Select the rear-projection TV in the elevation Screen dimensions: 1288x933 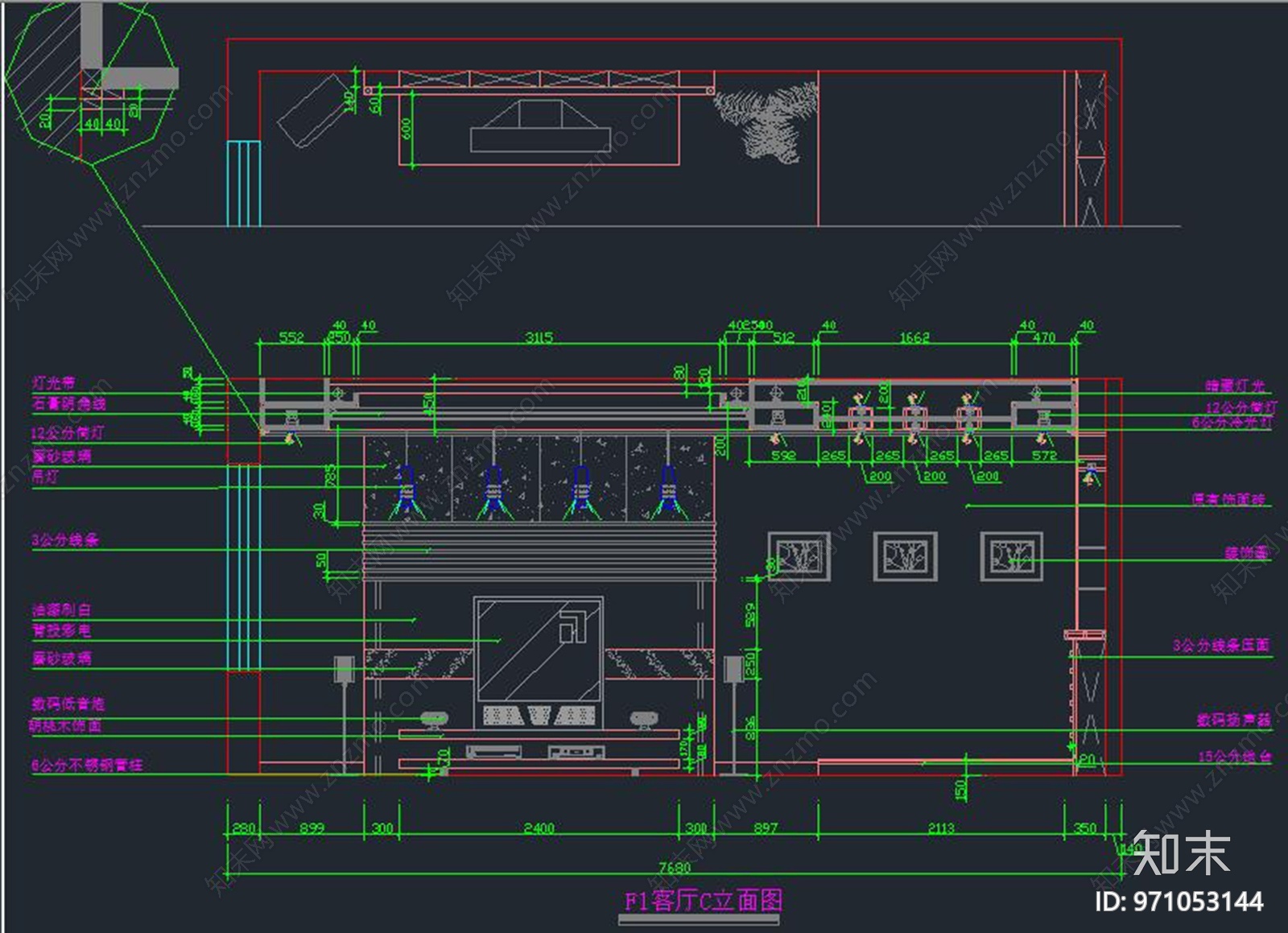tap(539, 662)
